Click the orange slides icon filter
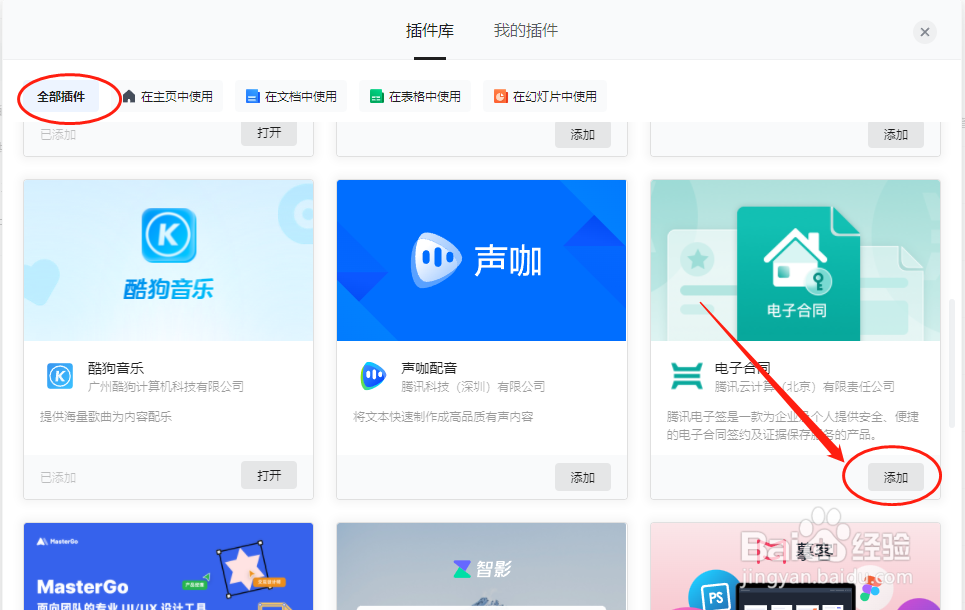The image size is (965, 610). point(500,97)
